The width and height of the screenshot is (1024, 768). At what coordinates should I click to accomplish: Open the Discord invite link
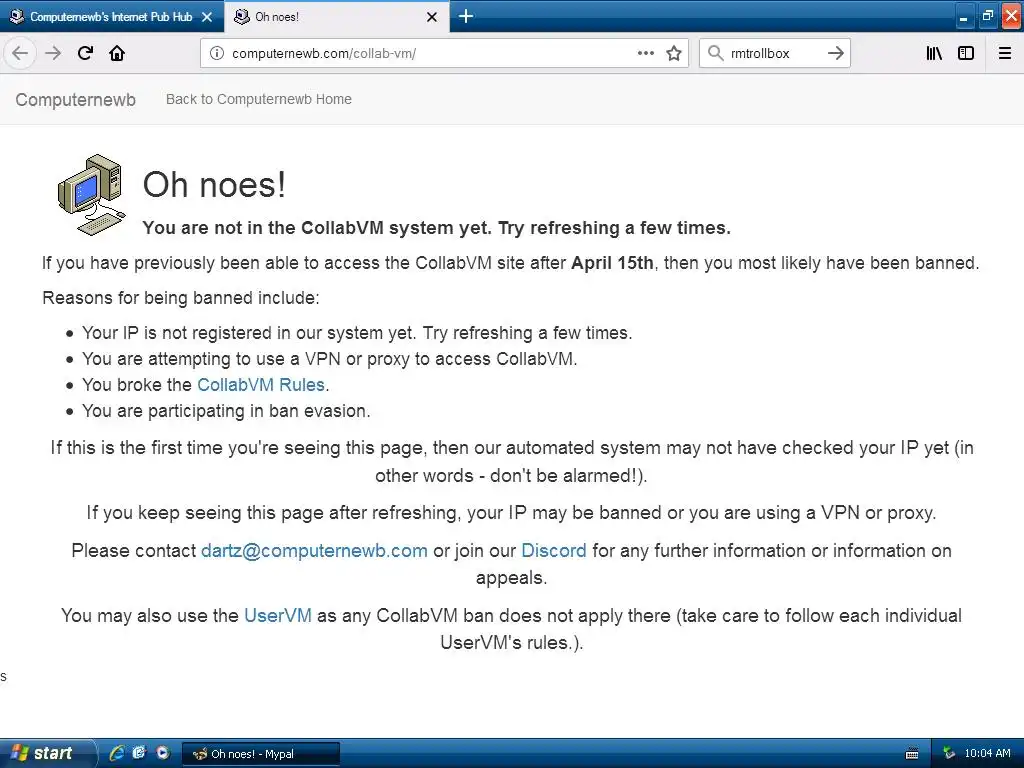[554, 551]
